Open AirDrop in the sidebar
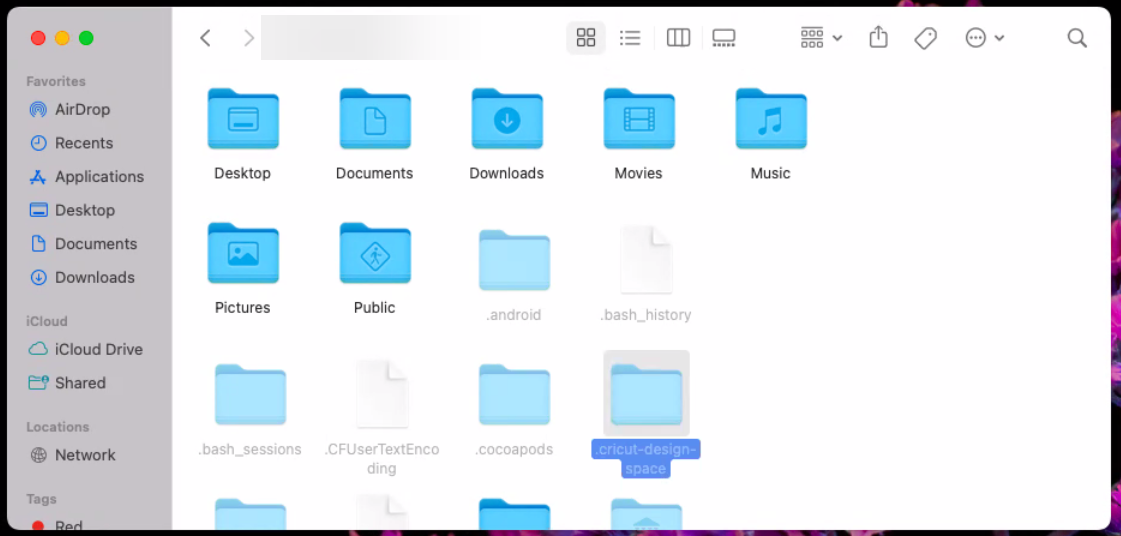1121x536 pixels. [x=82, y=109]
